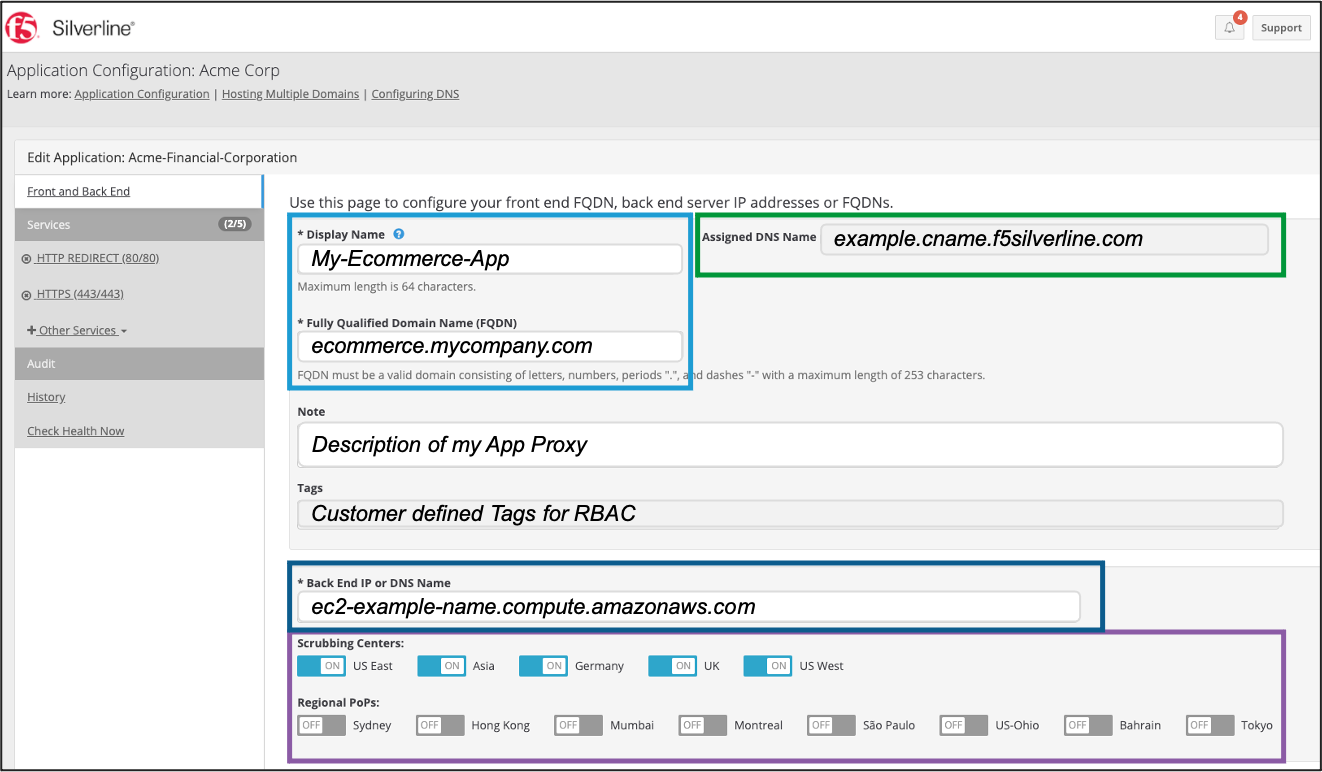This screenshot has width=1322, height=772.
Task: Enable the Sydney regional PoP
Action: pos(321,725)
